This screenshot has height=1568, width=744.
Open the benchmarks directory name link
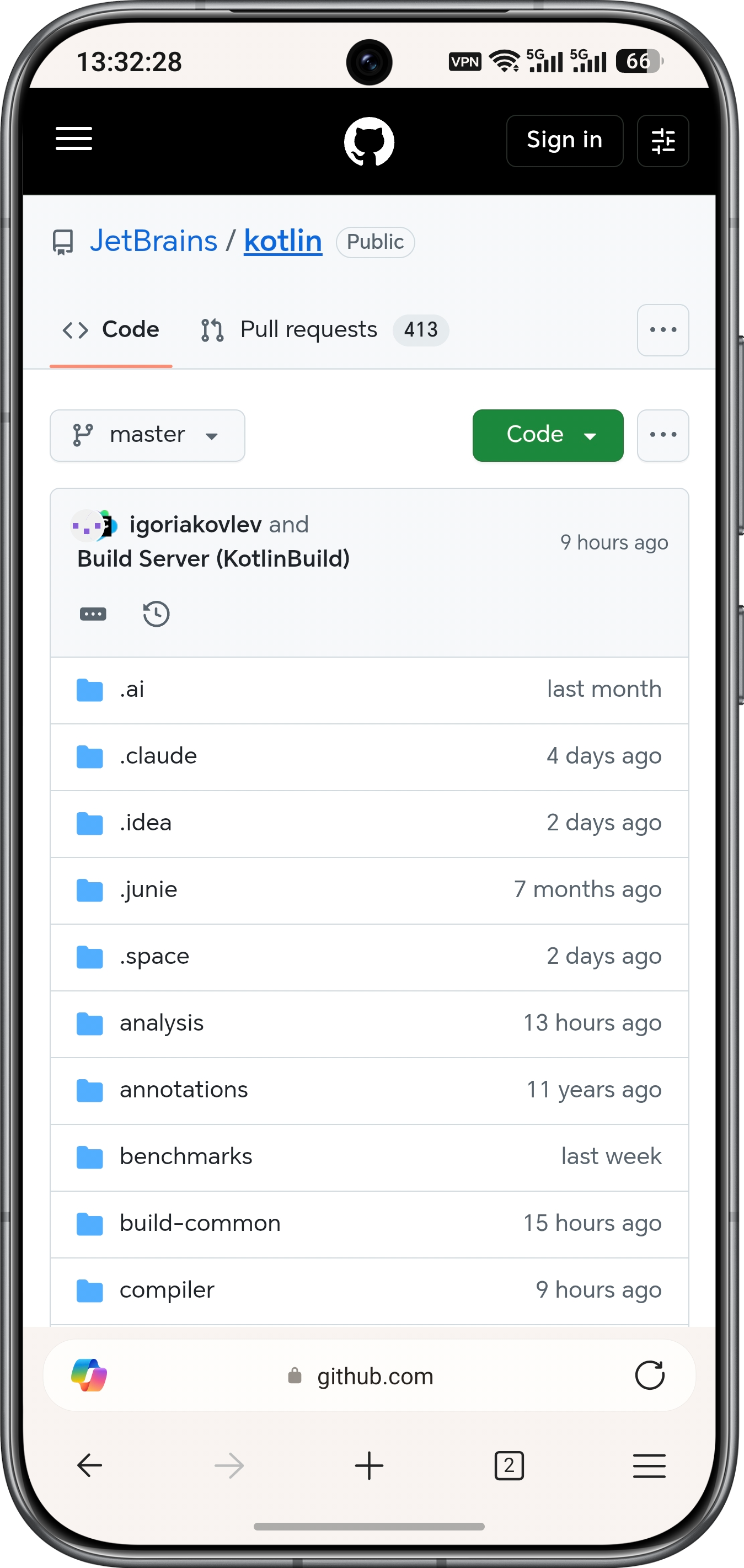[185, 1157]
